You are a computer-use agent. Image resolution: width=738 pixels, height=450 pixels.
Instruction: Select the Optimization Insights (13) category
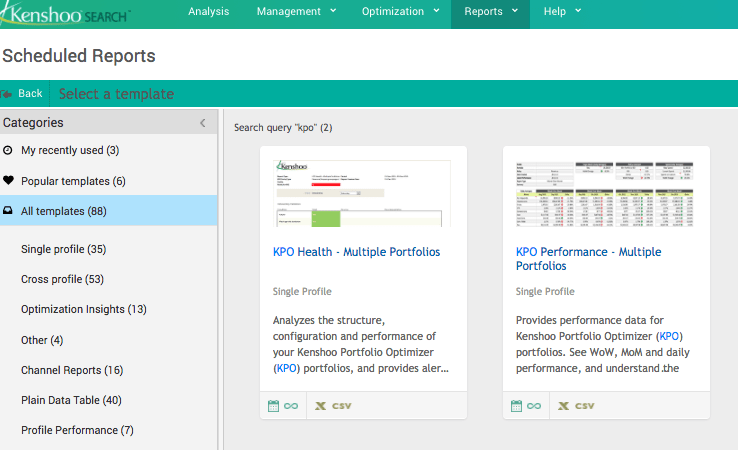click(84, 309)
